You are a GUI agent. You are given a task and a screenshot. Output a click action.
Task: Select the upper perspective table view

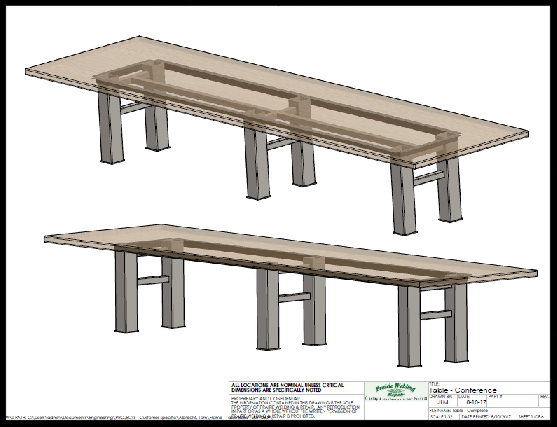point(277,135)
